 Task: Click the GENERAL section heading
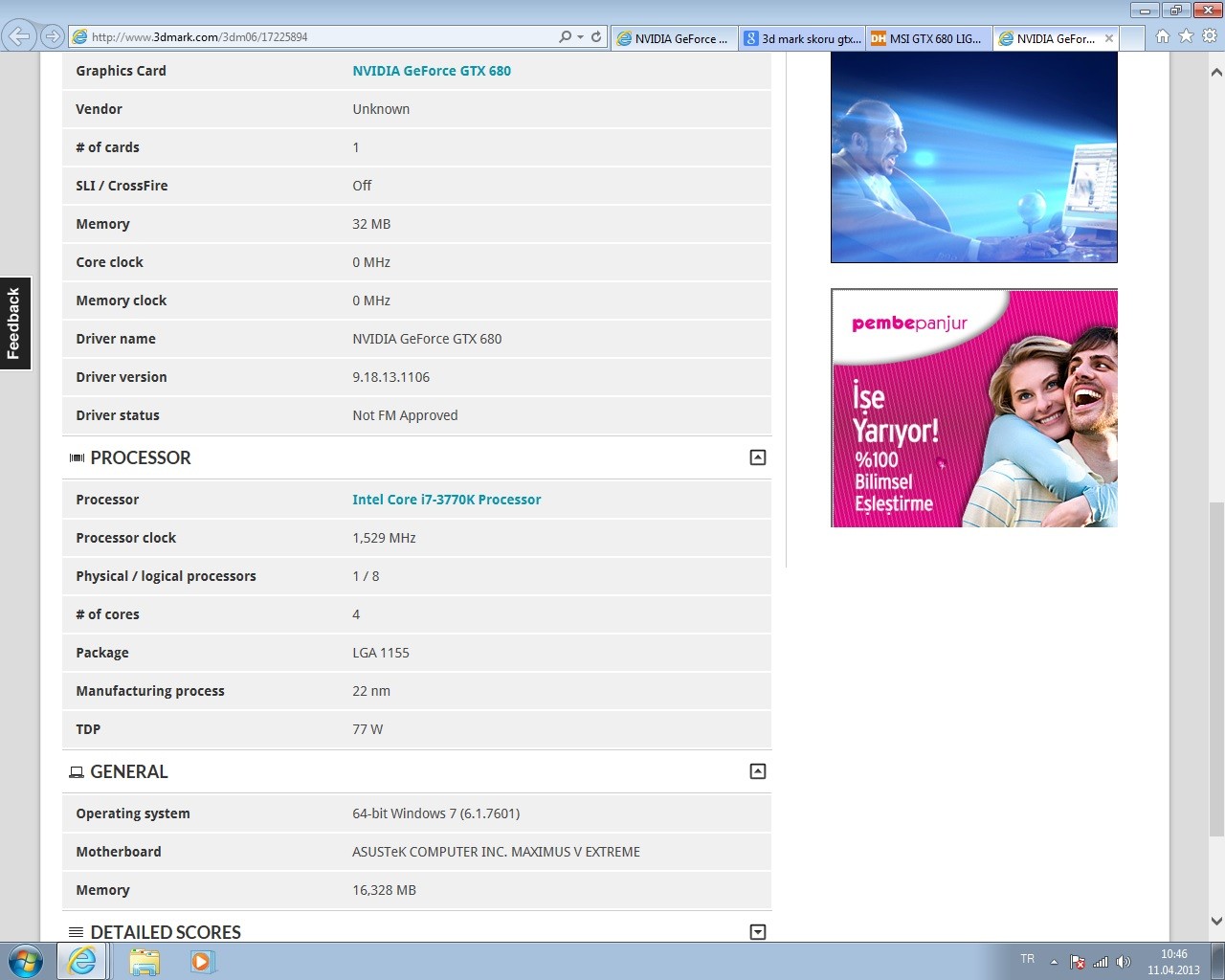pyautogui.click(x=129, y=771)
